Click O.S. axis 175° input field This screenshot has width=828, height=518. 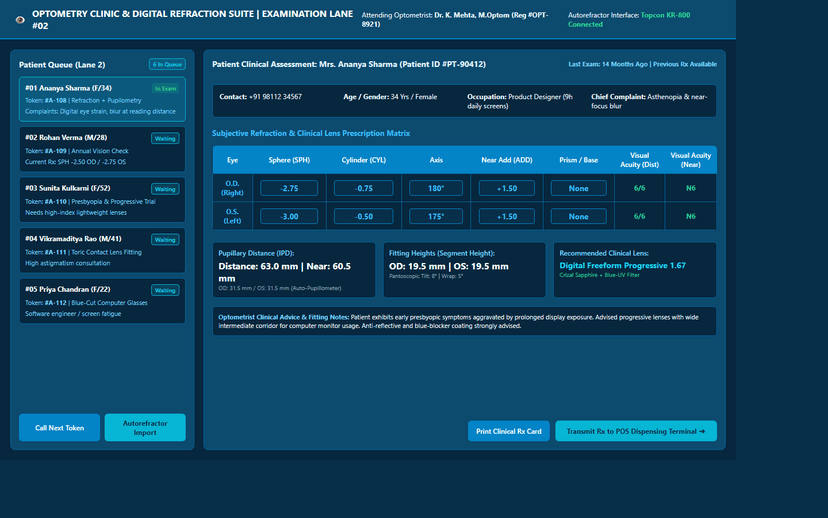pos(436,216)
